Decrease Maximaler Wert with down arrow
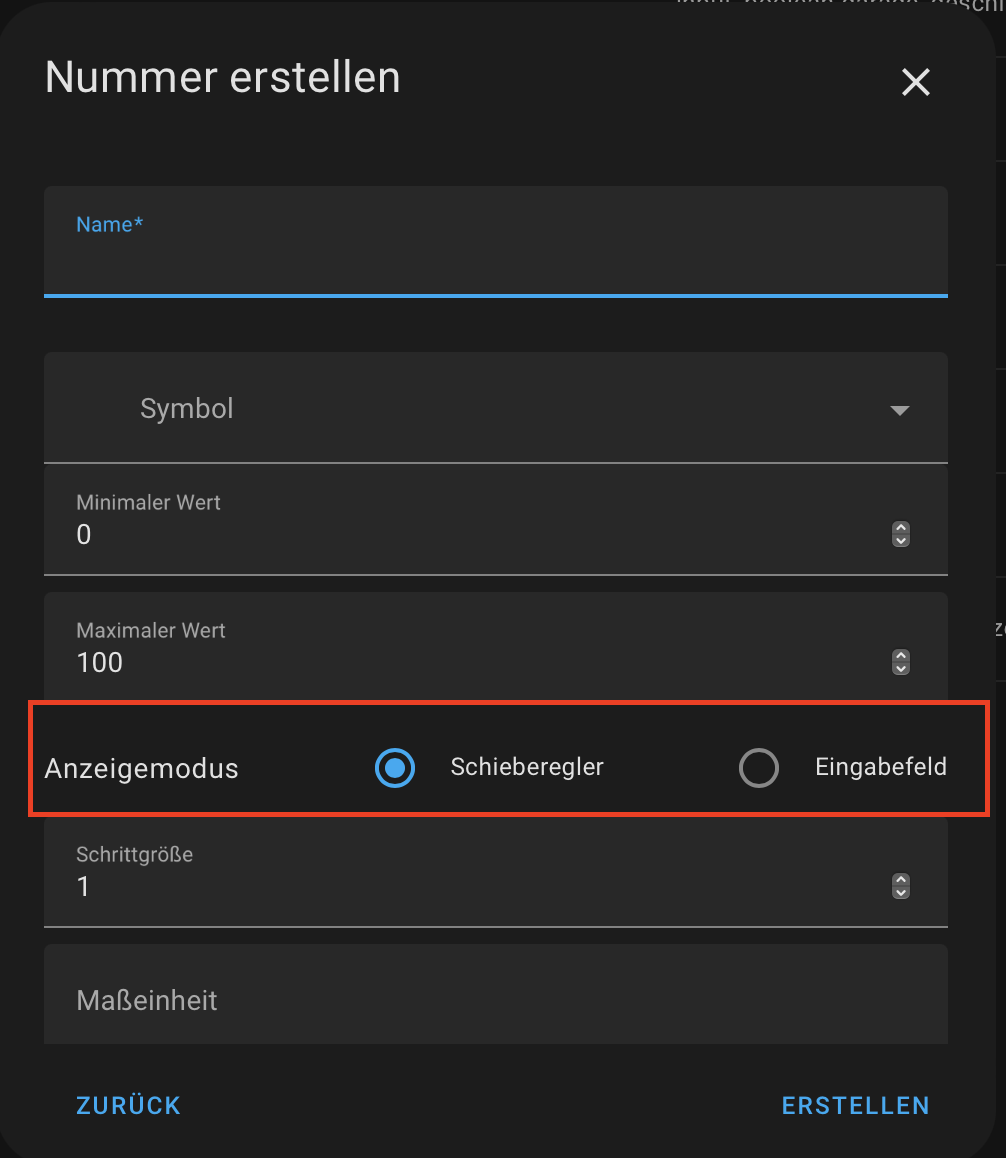 click(900, 668)
